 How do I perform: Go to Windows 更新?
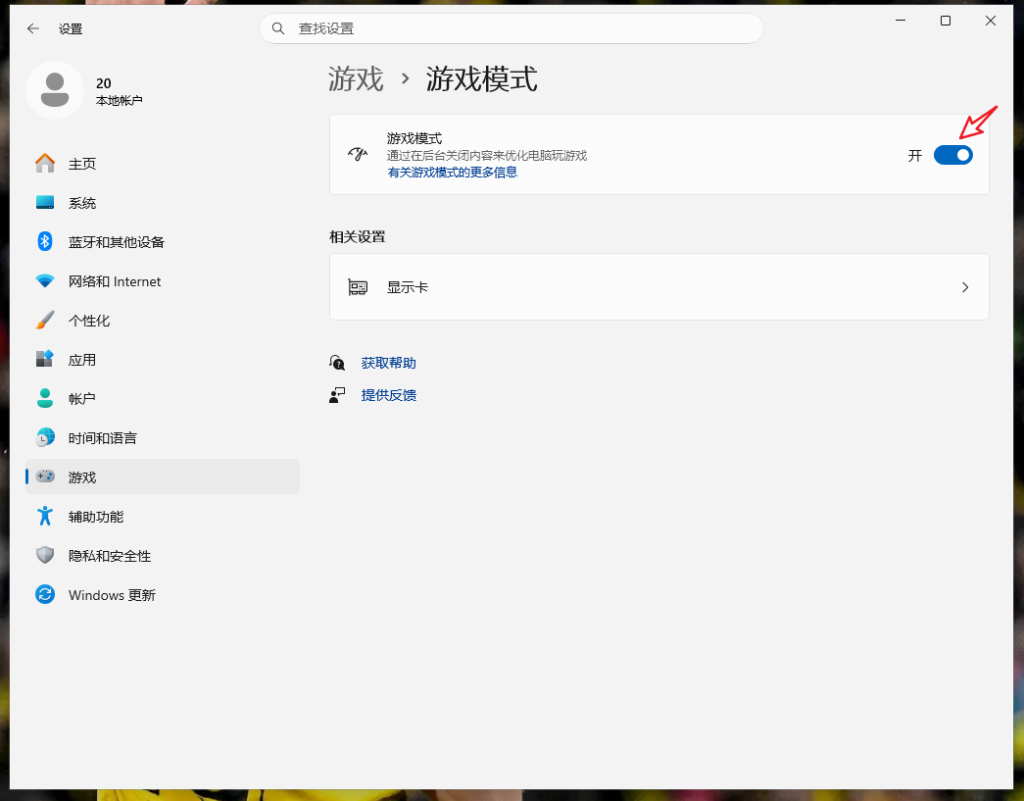pos(163,595)
